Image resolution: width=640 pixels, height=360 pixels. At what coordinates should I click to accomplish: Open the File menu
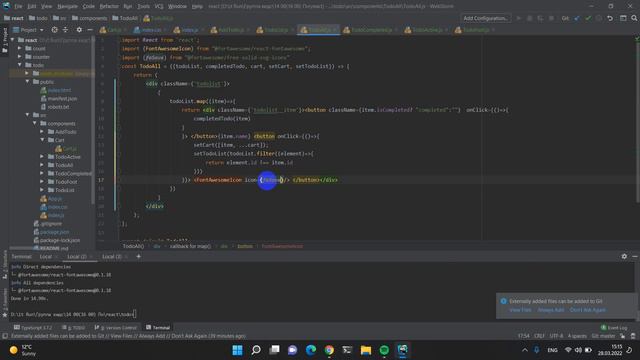[x=18, y=7]
